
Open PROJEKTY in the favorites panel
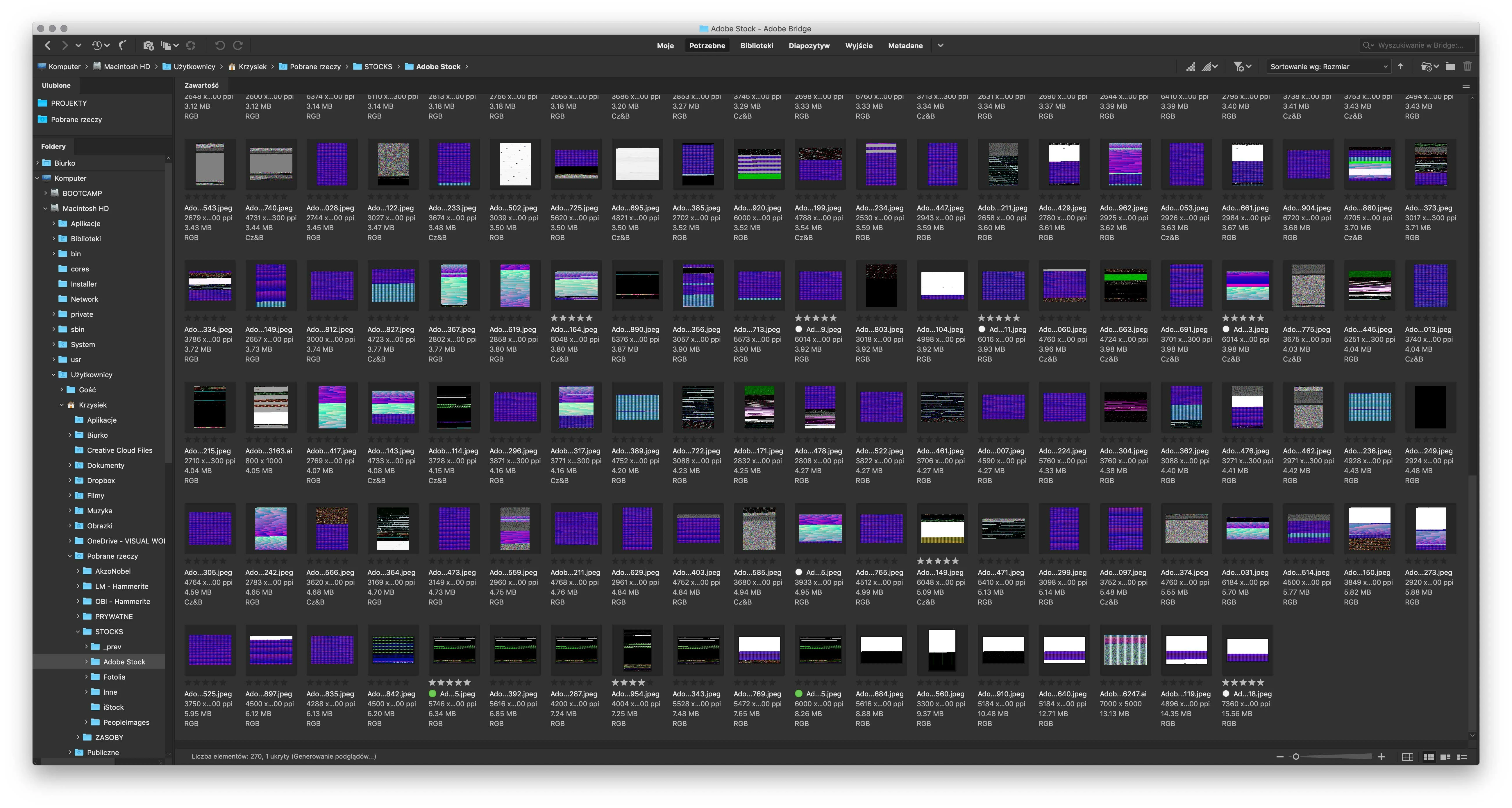[x=69, y=103]
